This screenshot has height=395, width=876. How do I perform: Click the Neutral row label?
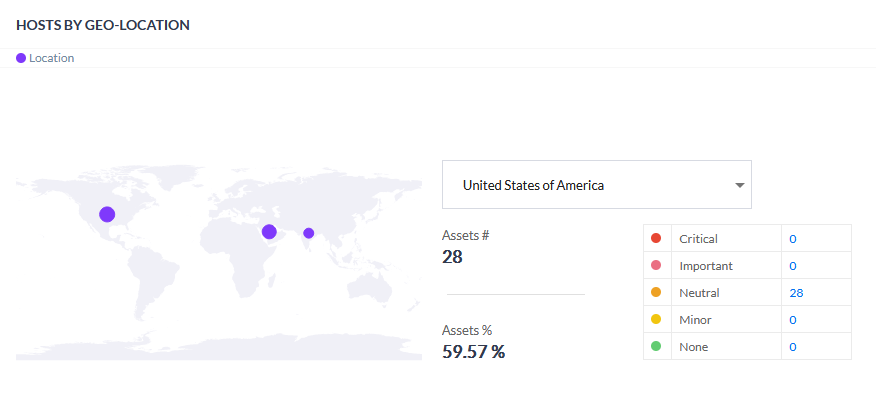click(x=699, y=293)
